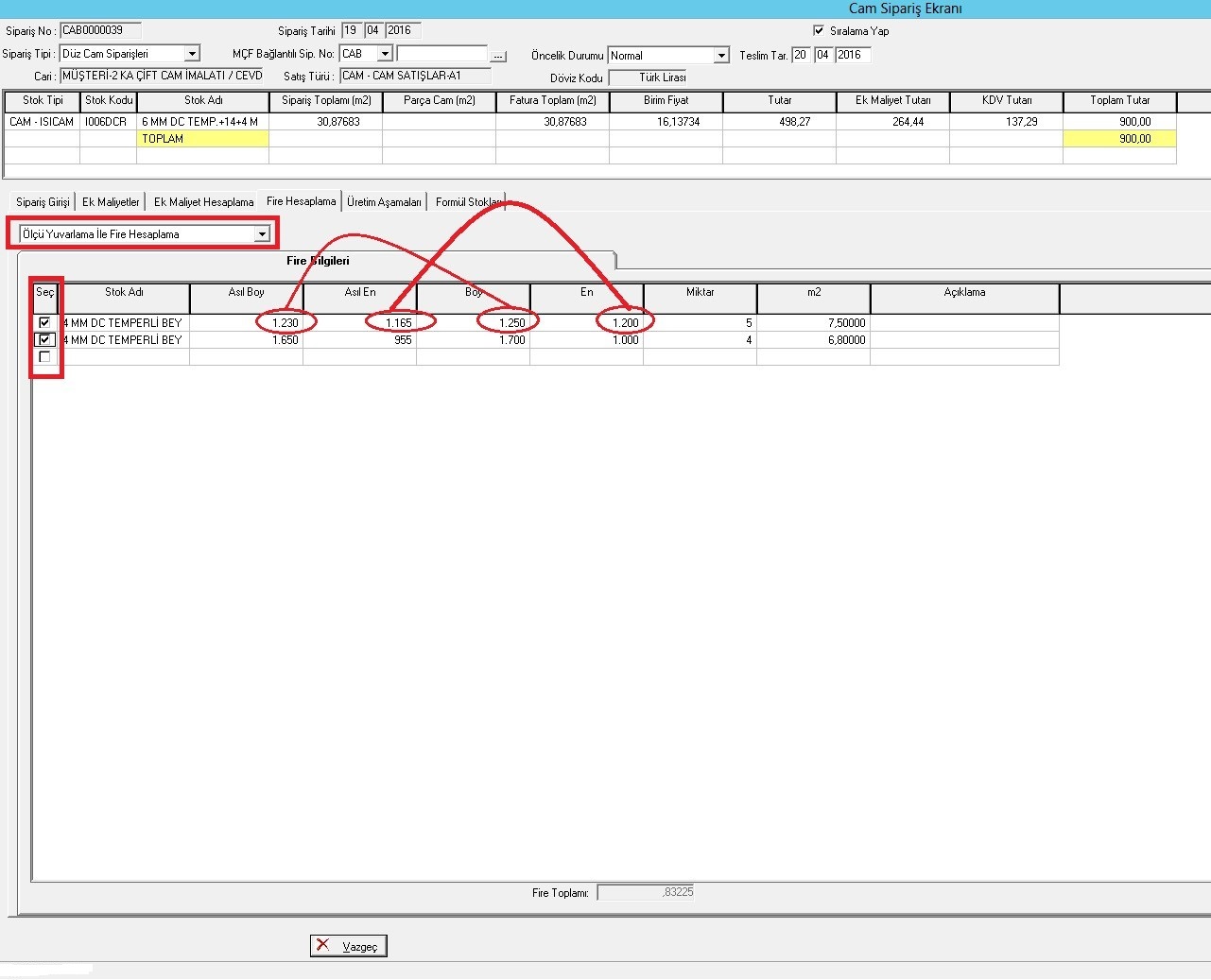Open the Formül Stokları tab
This screenshot has width=1211, height=980.
coord(468,202)
